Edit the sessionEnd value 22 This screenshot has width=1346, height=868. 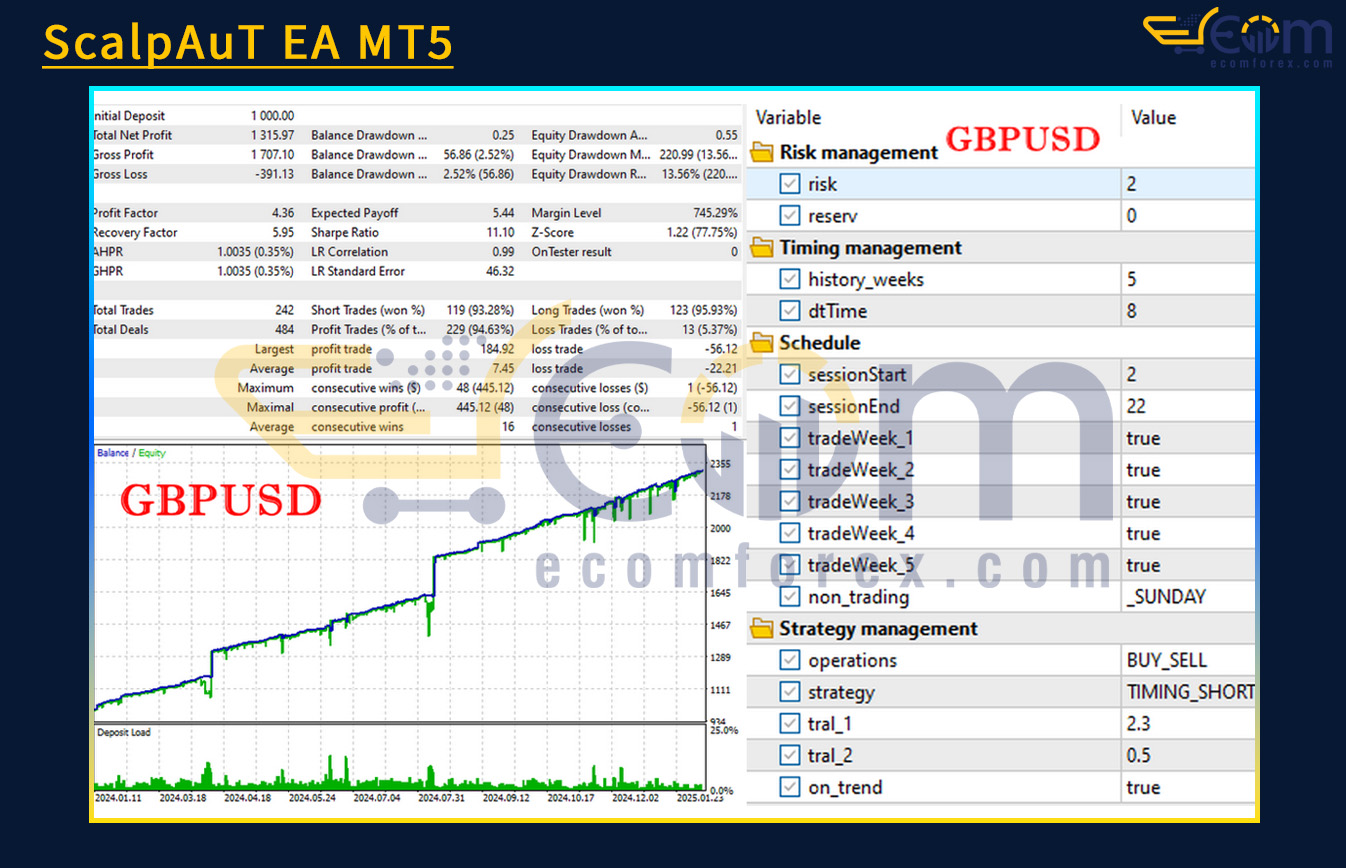pyautogui.click(x=1188, y=407)
